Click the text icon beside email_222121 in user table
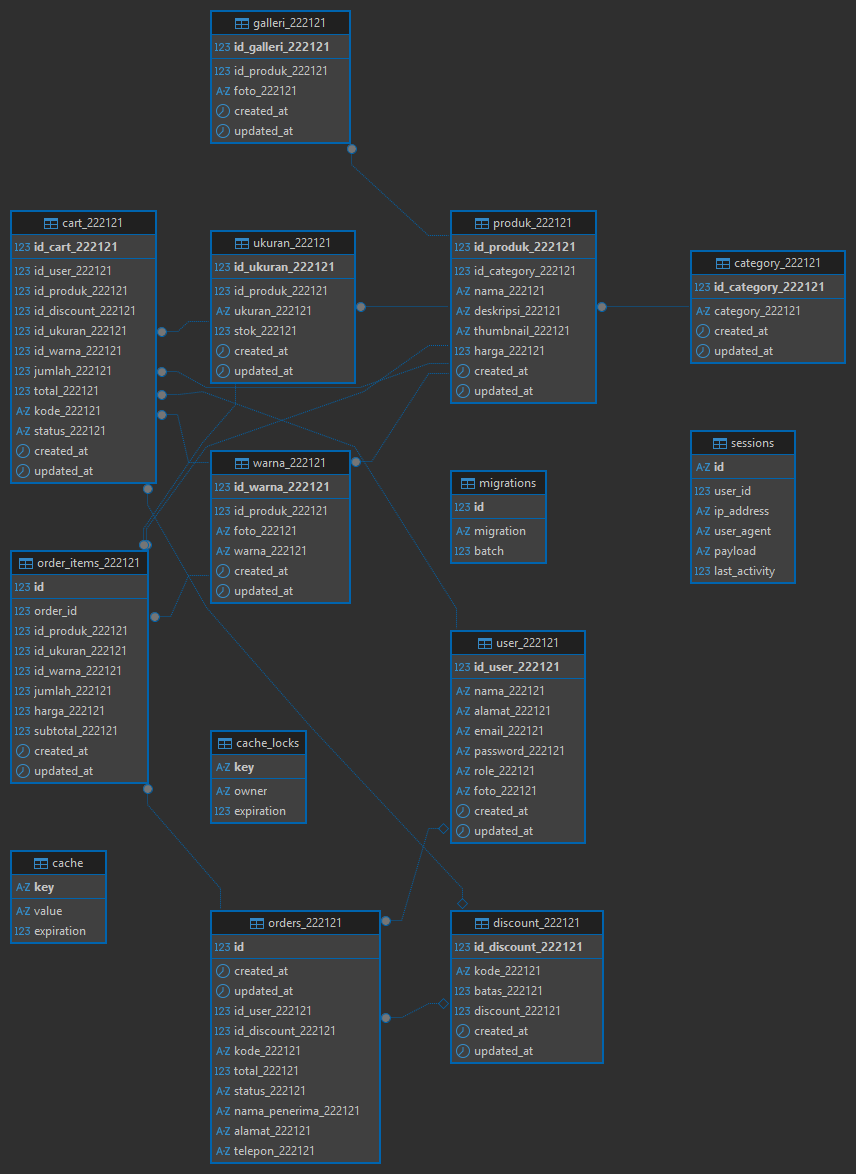 [x=462, y=731]
